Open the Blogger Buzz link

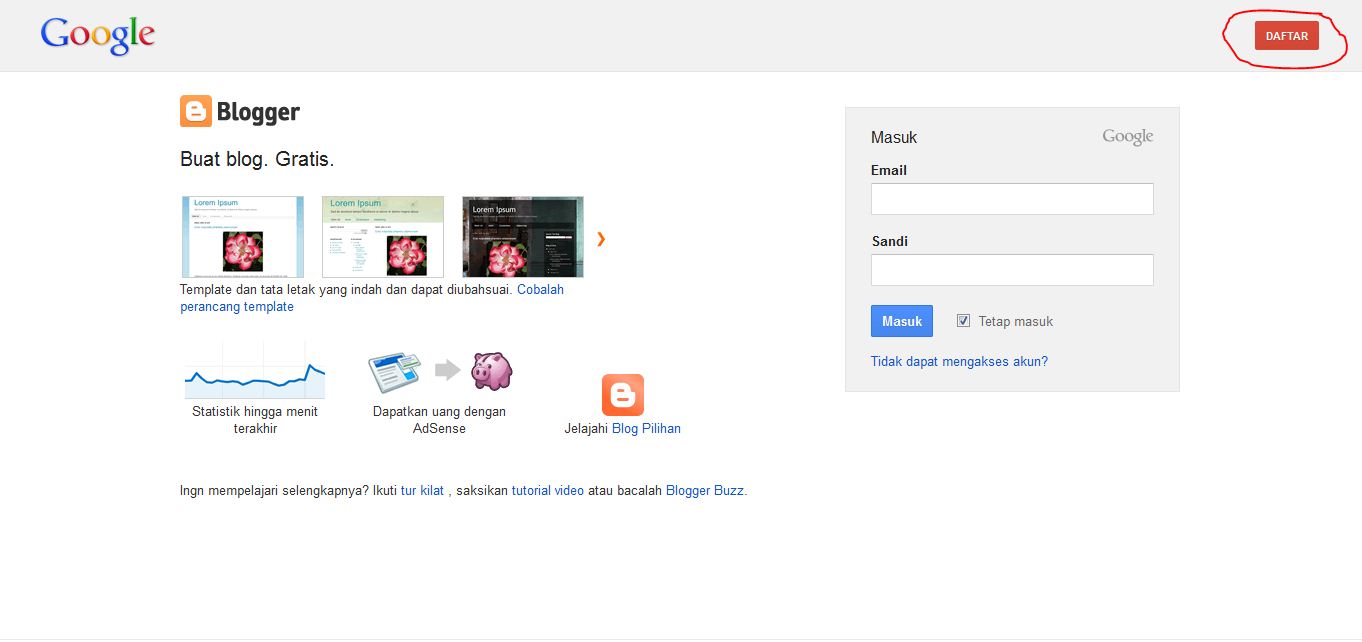[705, 491]
